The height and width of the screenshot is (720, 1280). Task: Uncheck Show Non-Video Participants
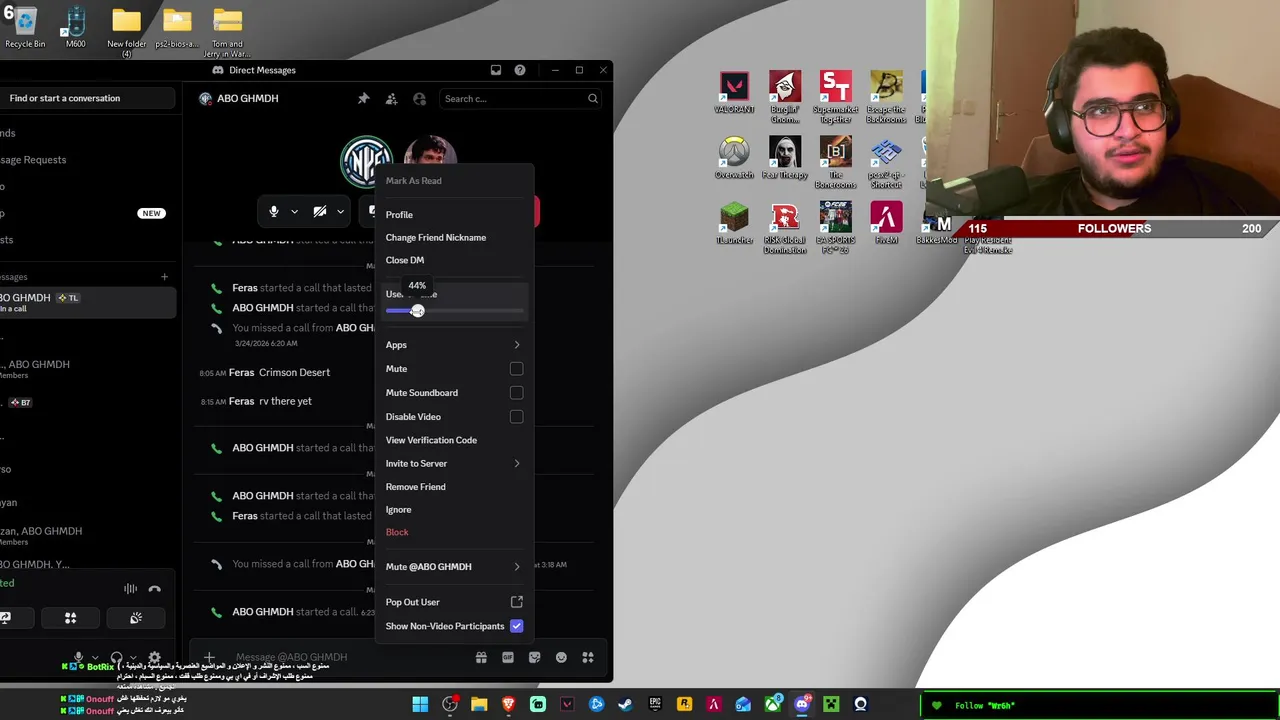coord(516,626)
